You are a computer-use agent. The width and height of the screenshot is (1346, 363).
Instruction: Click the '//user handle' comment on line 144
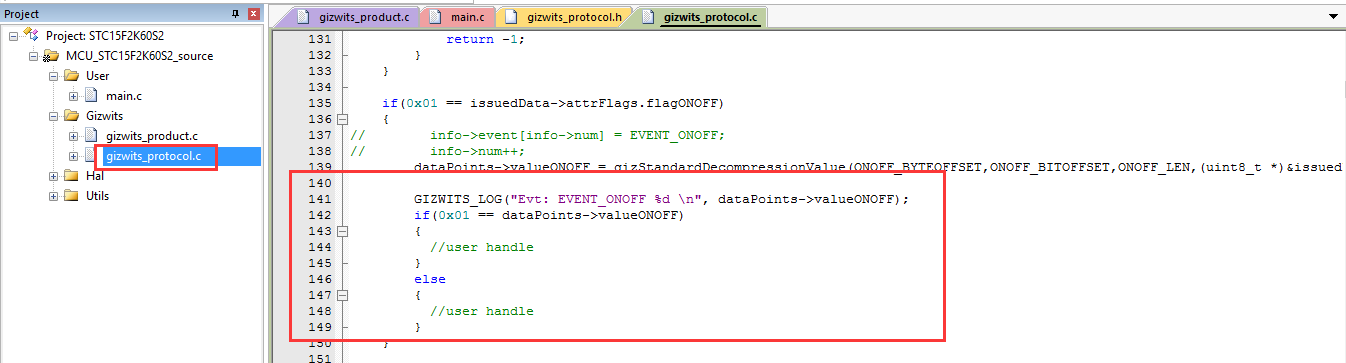point(482,247)
